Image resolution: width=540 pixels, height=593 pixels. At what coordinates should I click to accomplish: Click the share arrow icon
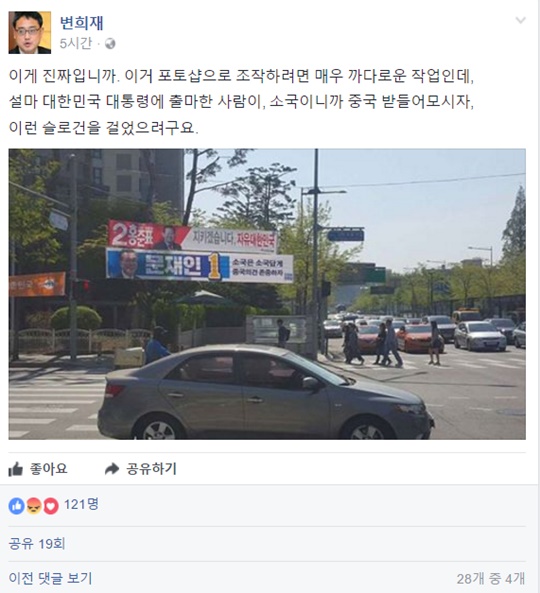(112, 469)
